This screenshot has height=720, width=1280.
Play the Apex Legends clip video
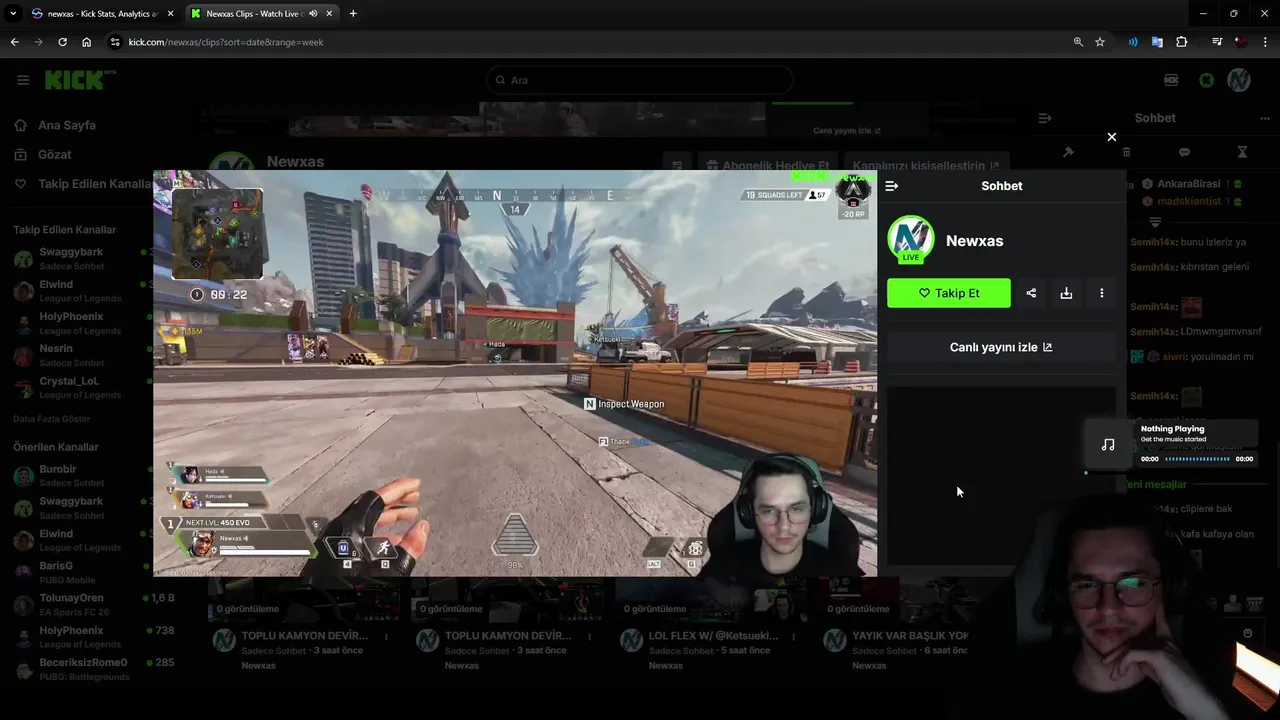pos(515,373)
